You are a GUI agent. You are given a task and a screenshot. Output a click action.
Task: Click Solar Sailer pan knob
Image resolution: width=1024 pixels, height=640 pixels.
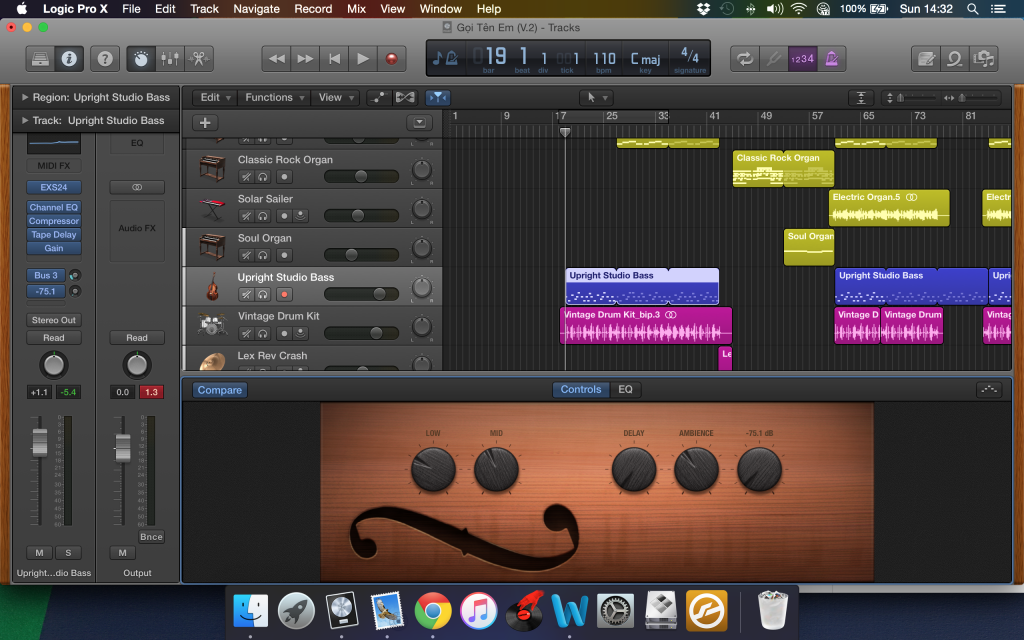tap(422, 210)
